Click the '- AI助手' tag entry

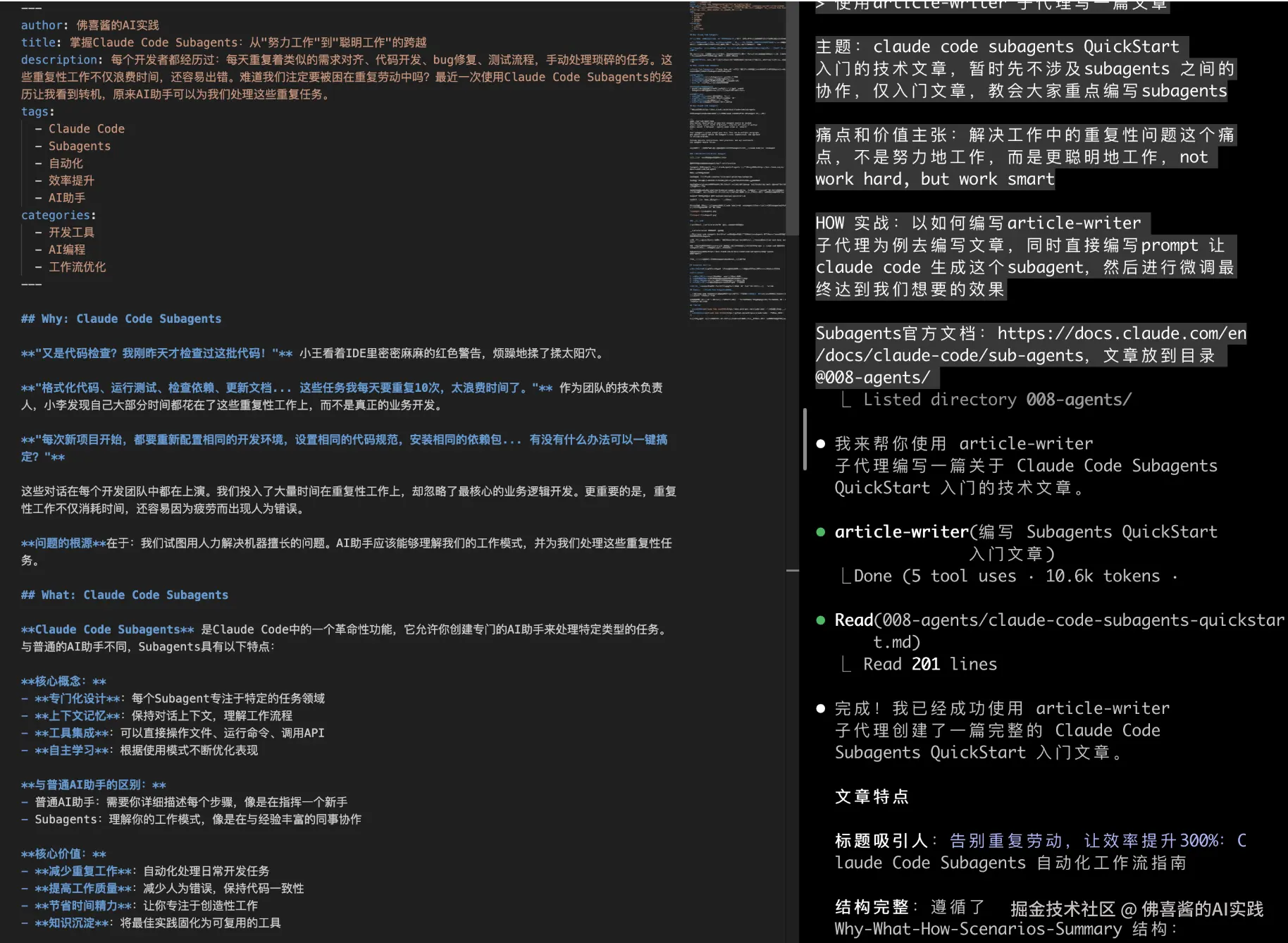60,198
